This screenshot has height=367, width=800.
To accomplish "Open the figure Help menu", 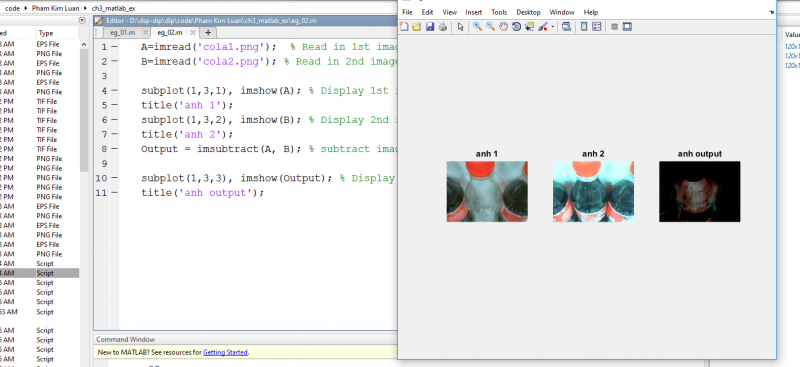I will point(591,12).
